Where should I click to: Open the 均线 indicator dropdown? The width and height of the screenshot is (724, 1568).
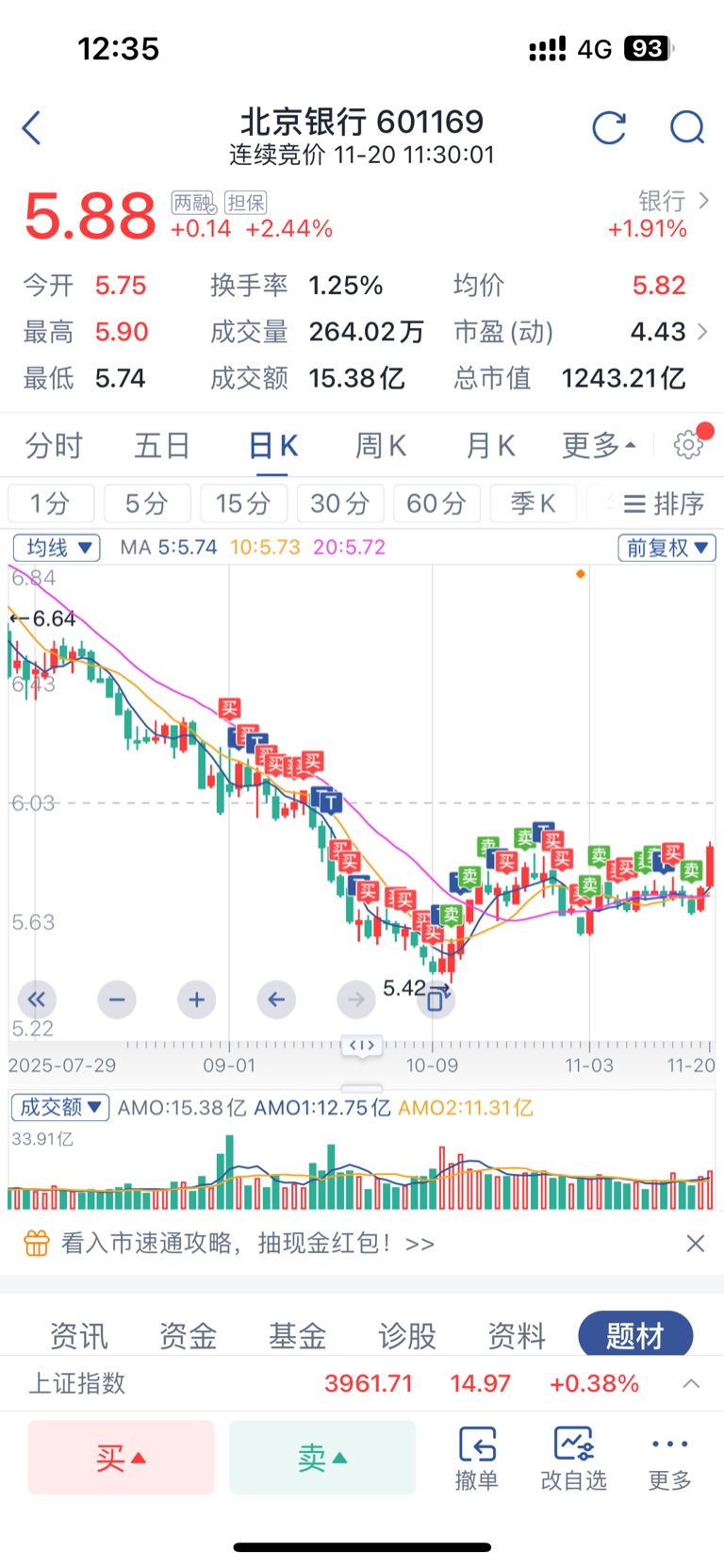click(x=57, y=548)
